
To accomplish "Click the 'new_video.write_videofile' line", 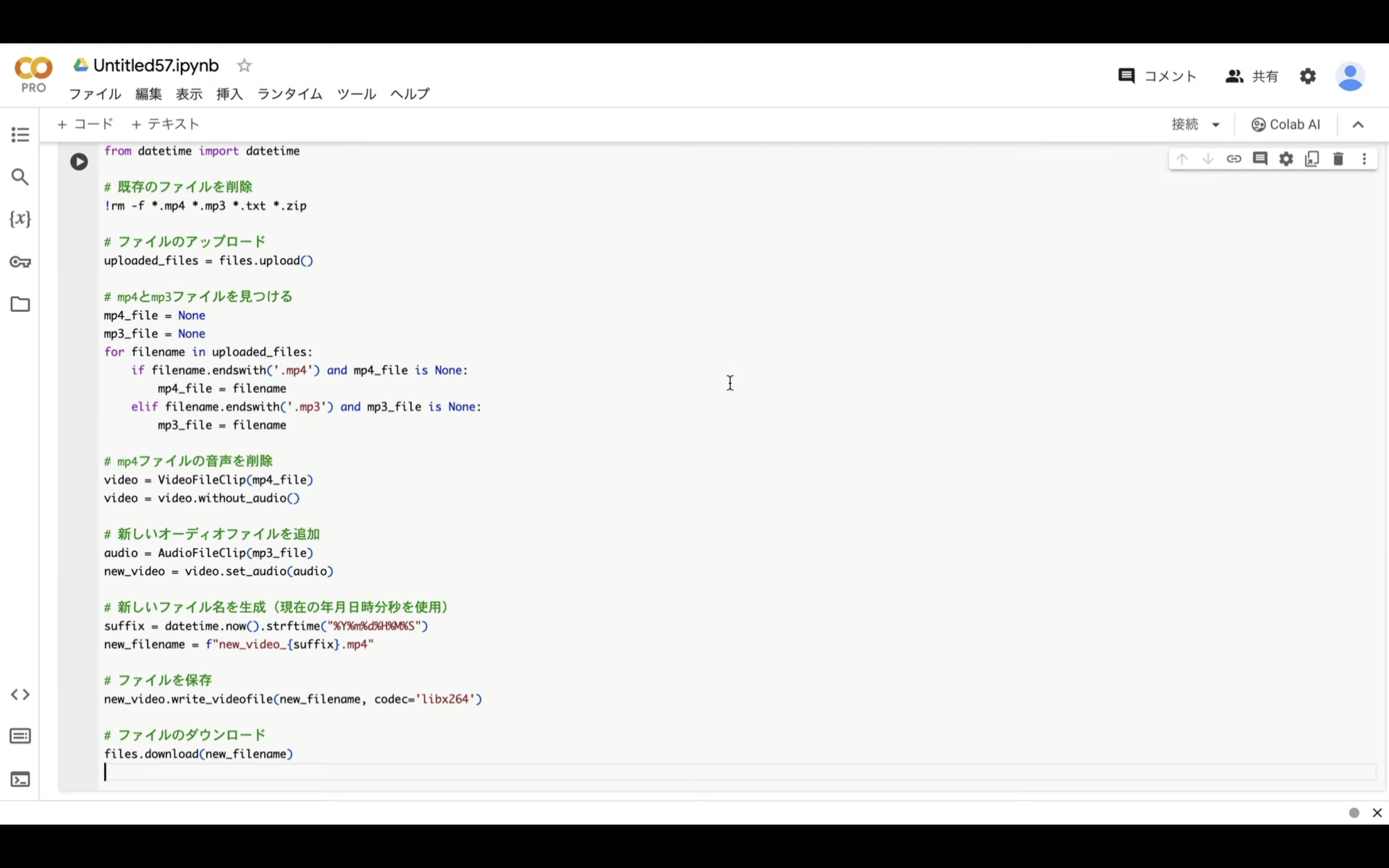I will click(x=293, y=700).
